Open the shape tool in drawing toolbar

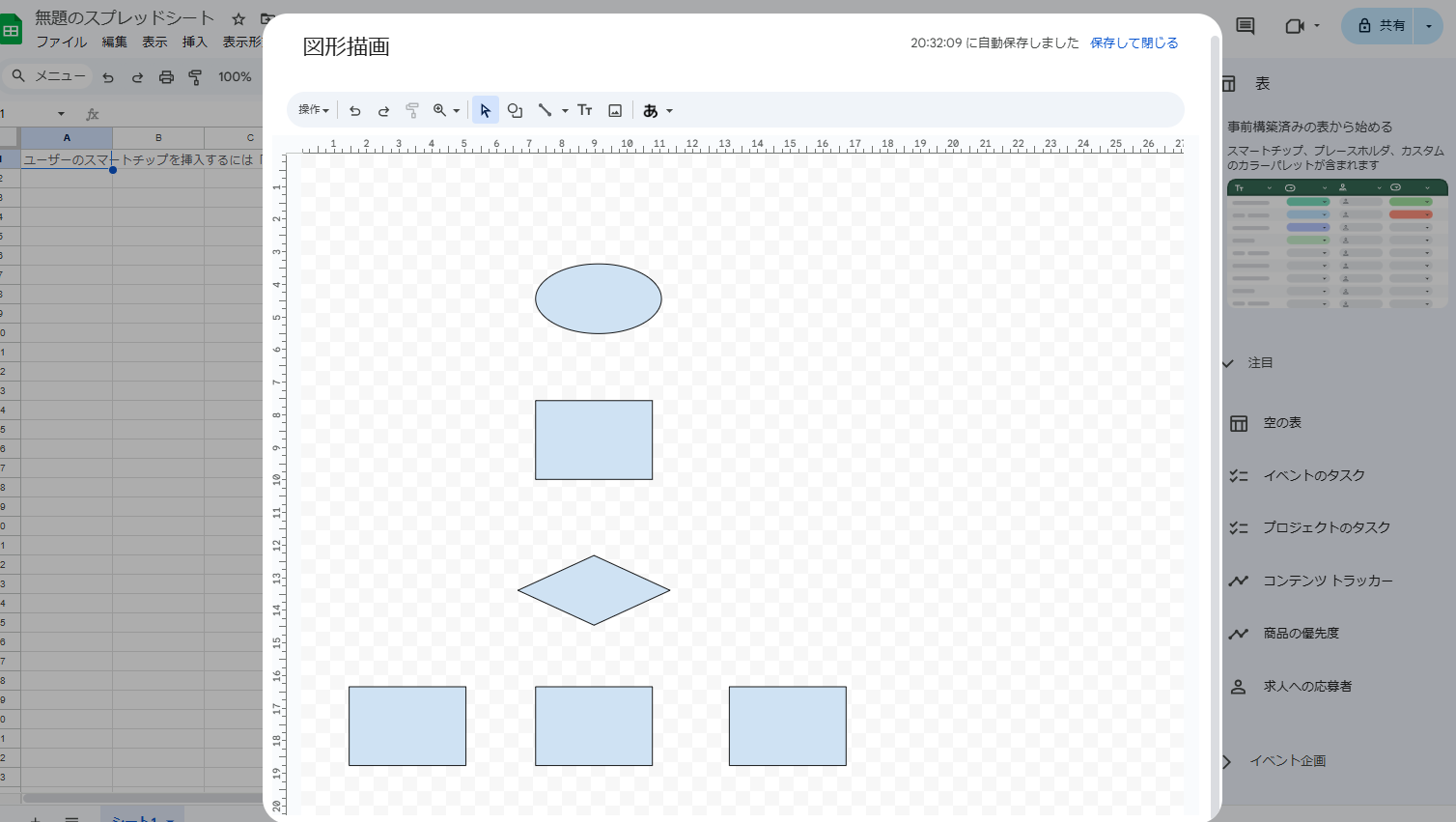[515, 110]
